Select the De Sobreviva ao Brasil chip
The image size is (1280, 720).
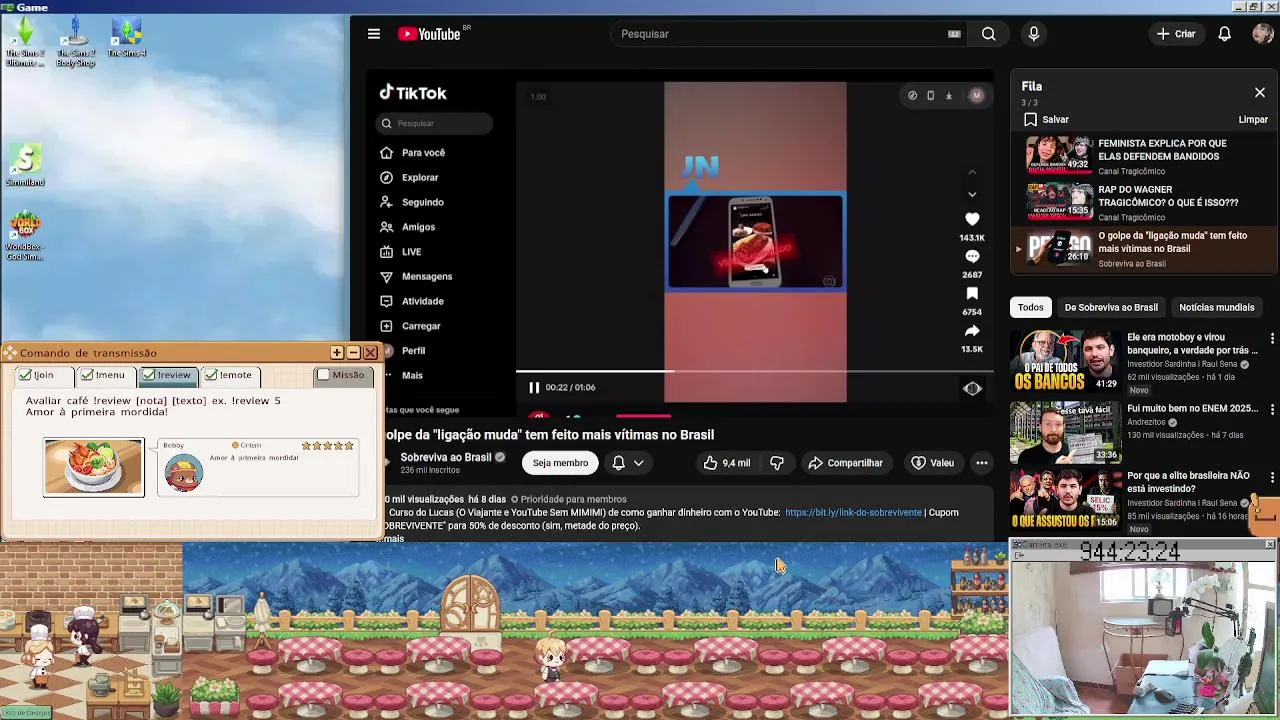click(1111, 307)
